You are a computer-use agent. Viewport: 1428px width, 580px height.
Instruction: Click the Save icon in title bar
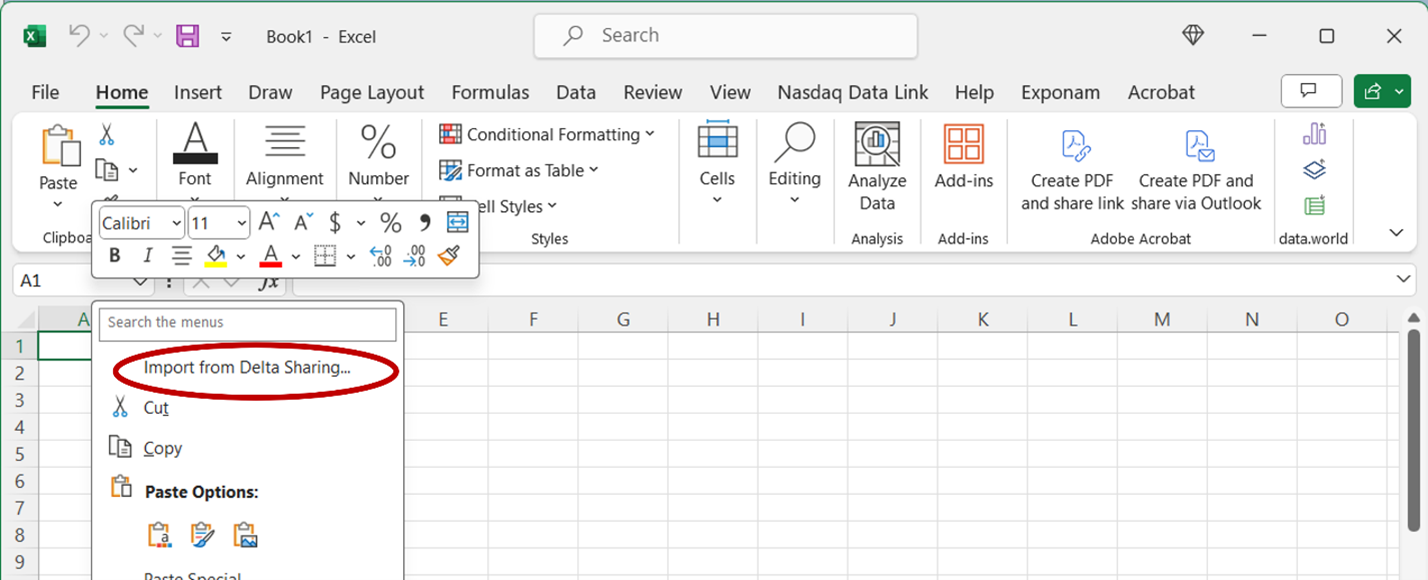[187, 36]
